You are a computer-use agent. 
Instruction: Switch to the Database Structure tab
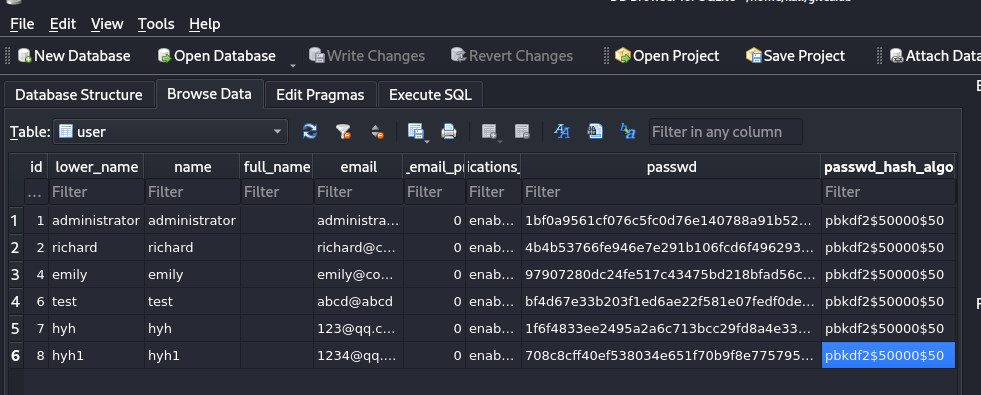coord(79,95)
